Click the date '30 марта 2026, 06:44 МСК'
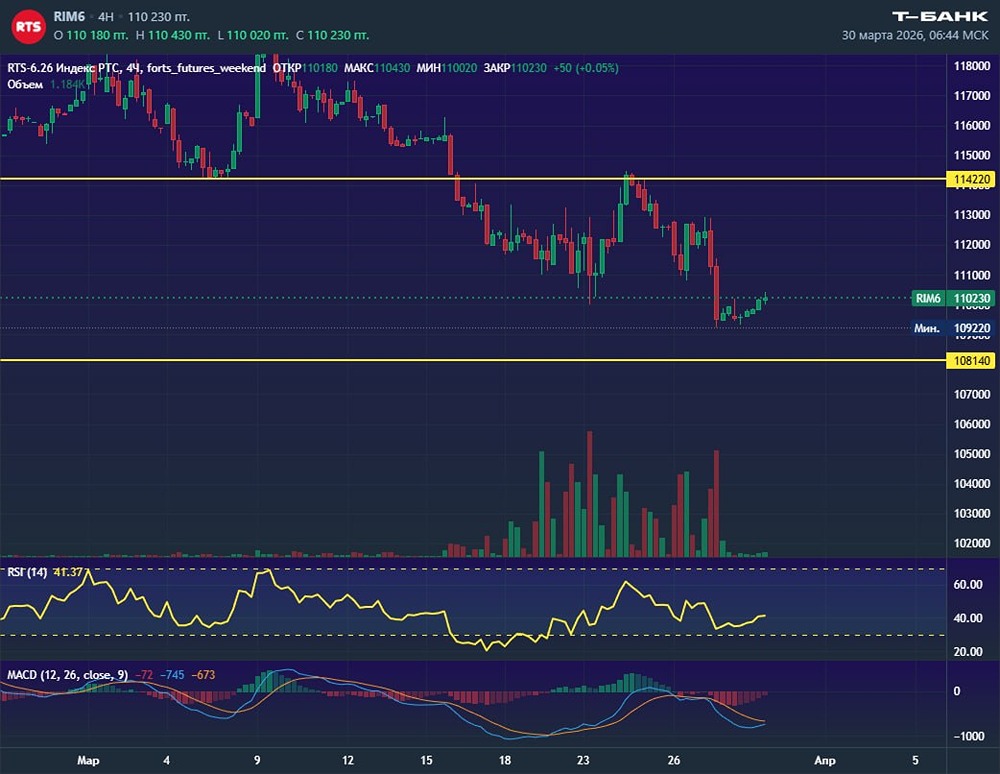Image resolution: width=1000 pixels, height=774 pixels. pyautogui.click(x=915, y=35)
